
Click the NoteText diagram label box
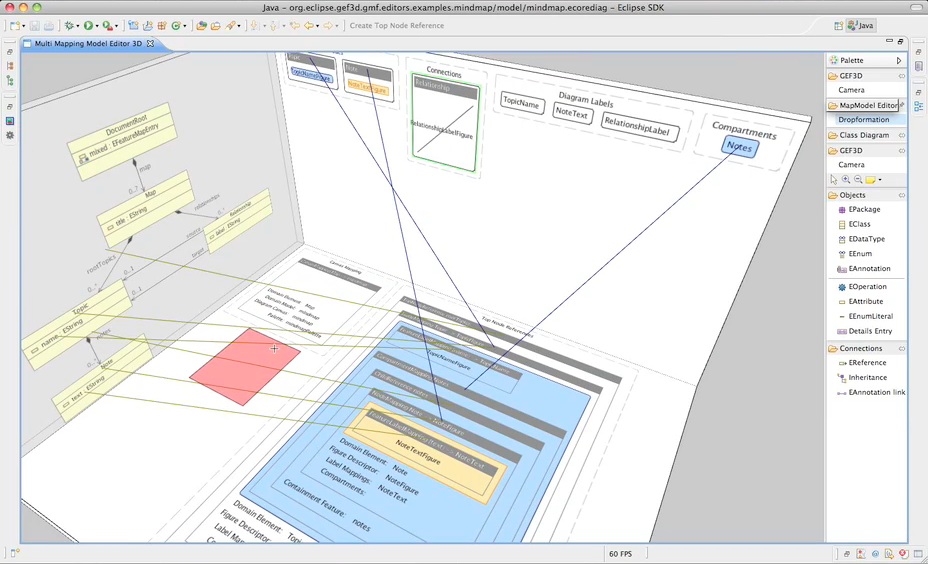[x=572, y=112]
